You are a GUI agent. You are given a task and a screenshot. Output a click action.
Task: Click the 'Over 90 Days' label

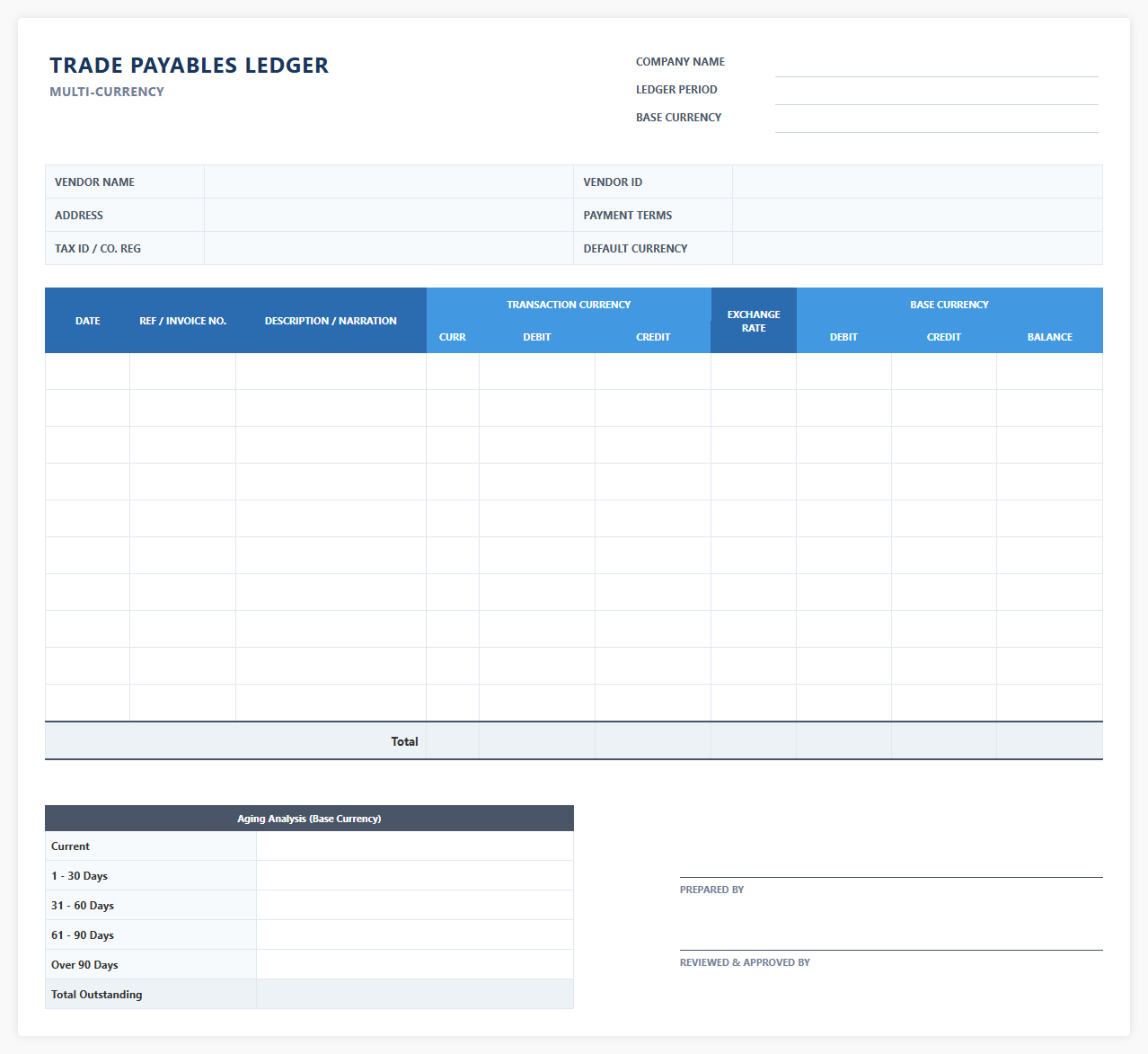[x=84, y=965]
